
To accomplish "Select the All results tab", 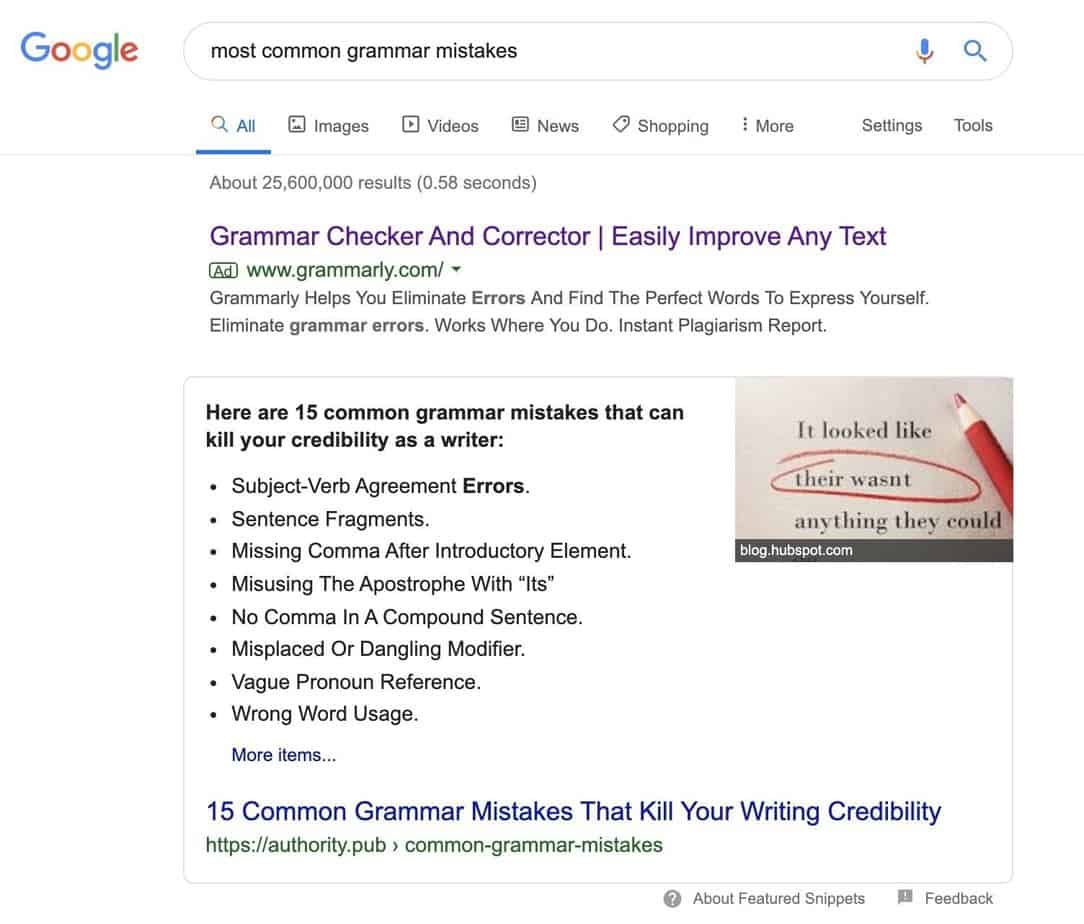I will 234,125.
